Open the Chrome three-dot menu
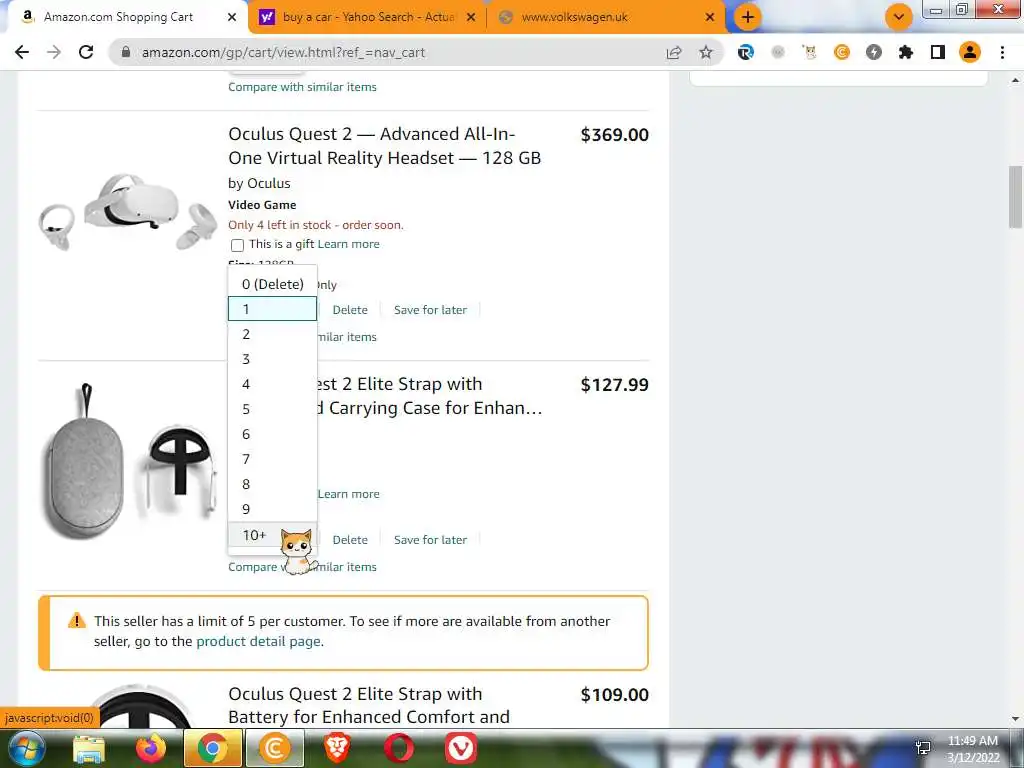The height and width of the screenshot is (768, 1024). [x=1002, y=52]
